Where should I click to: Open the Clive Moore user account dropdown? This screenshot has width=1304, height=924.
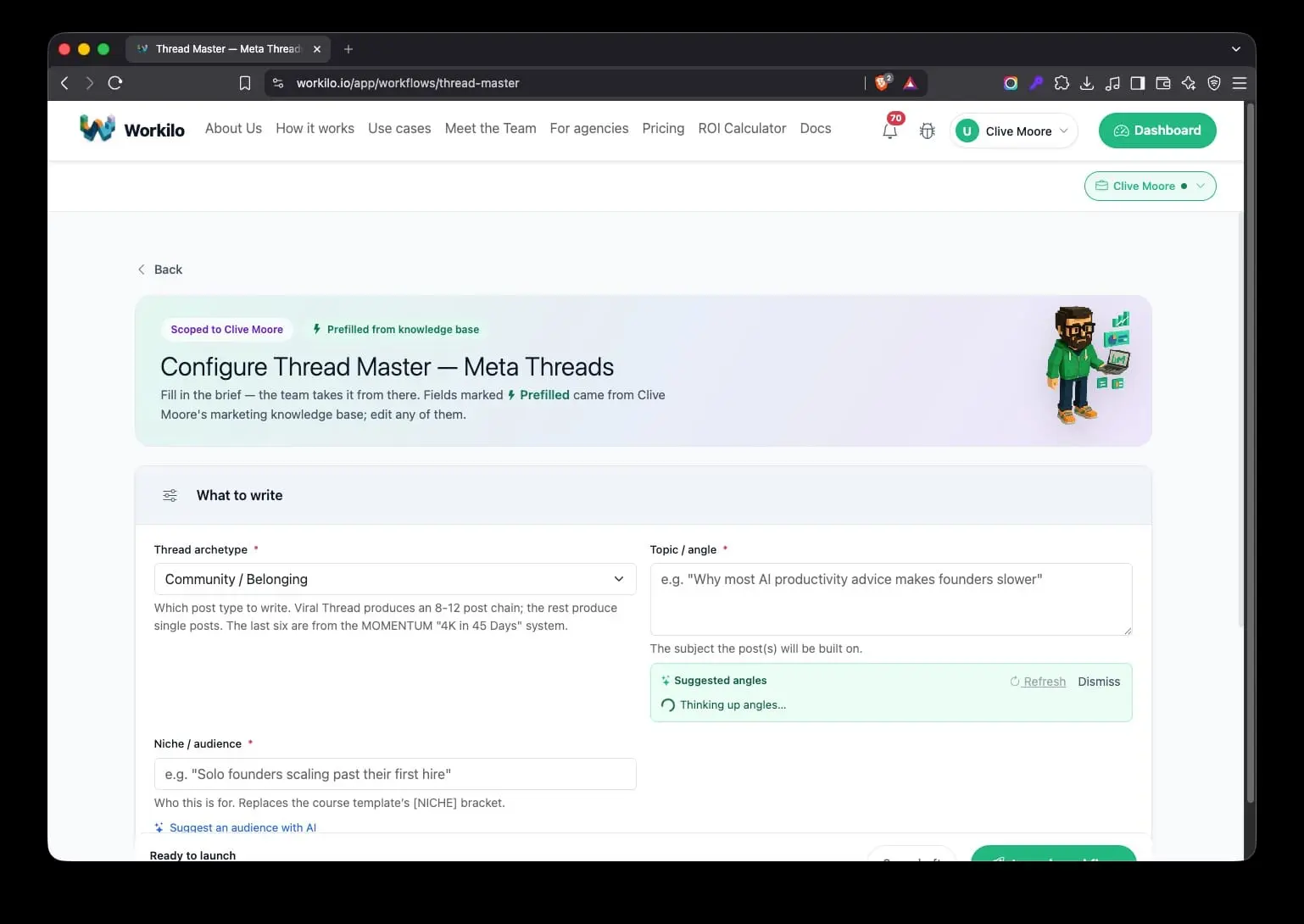[1014, 131]
